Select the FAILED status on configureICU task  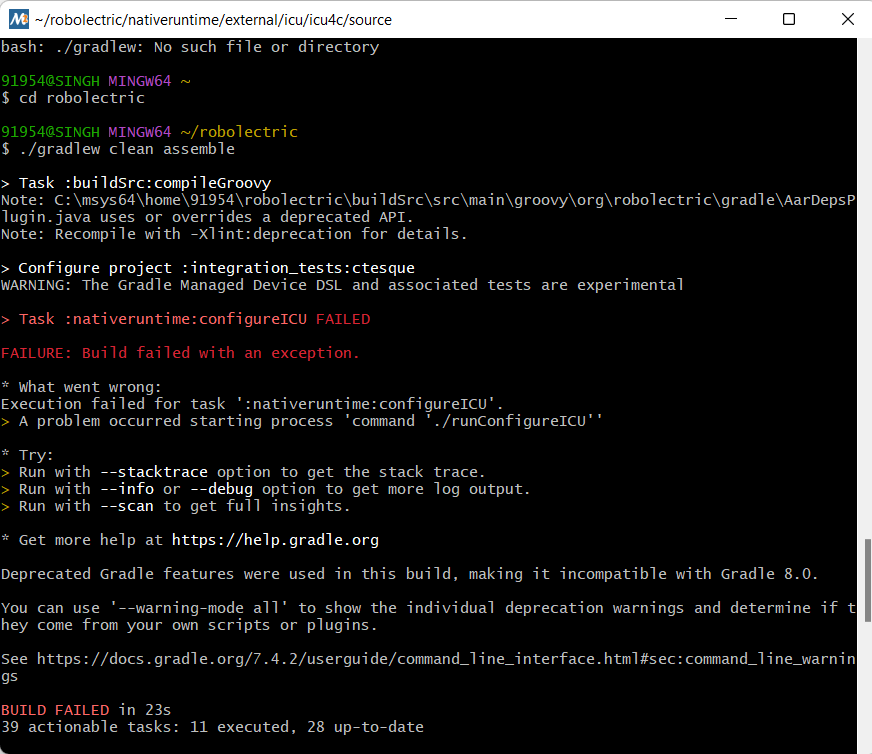click(x=343, y=319)
